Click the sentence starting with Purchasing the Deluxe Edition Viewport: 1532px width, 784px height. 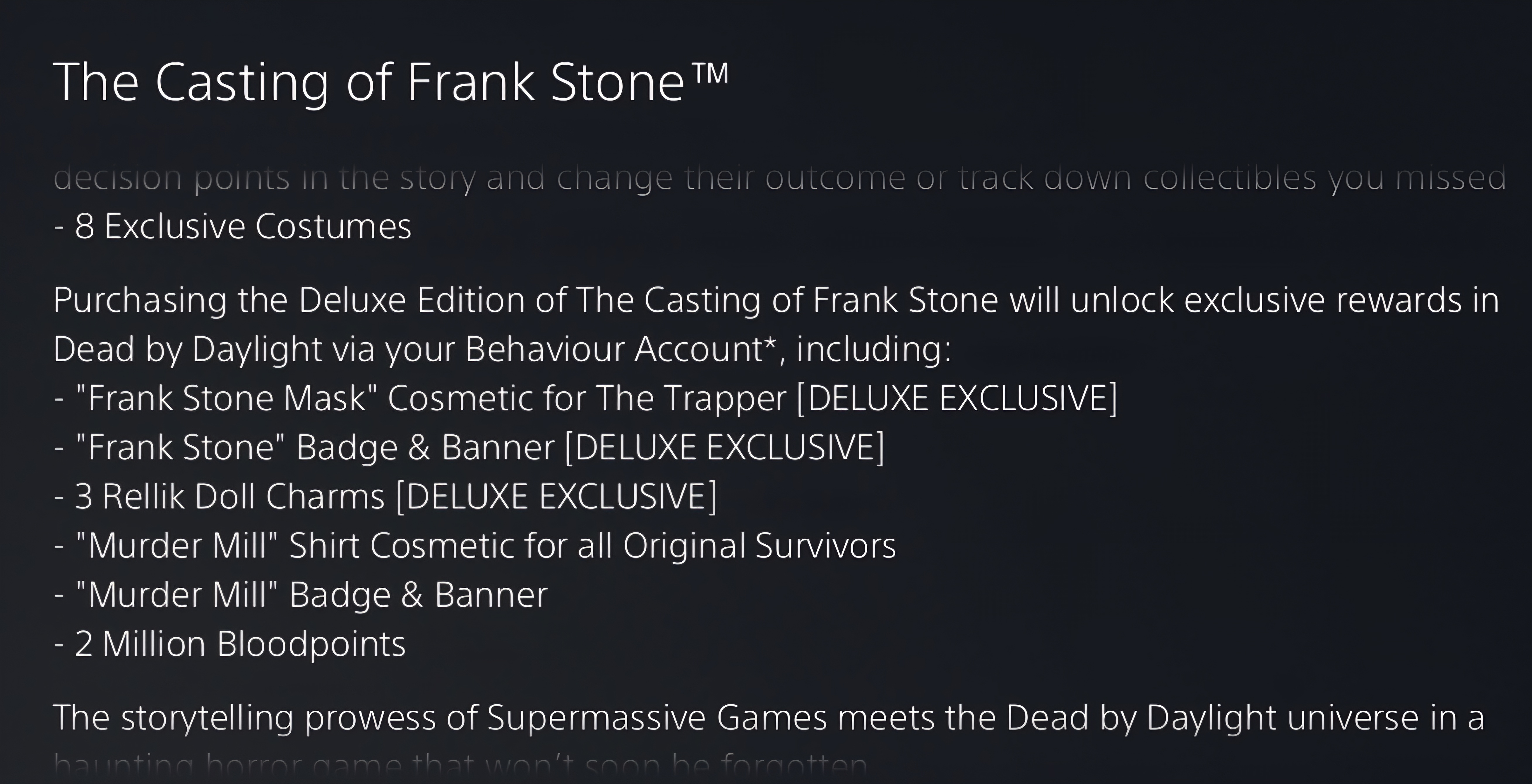[x=776, y=300]
